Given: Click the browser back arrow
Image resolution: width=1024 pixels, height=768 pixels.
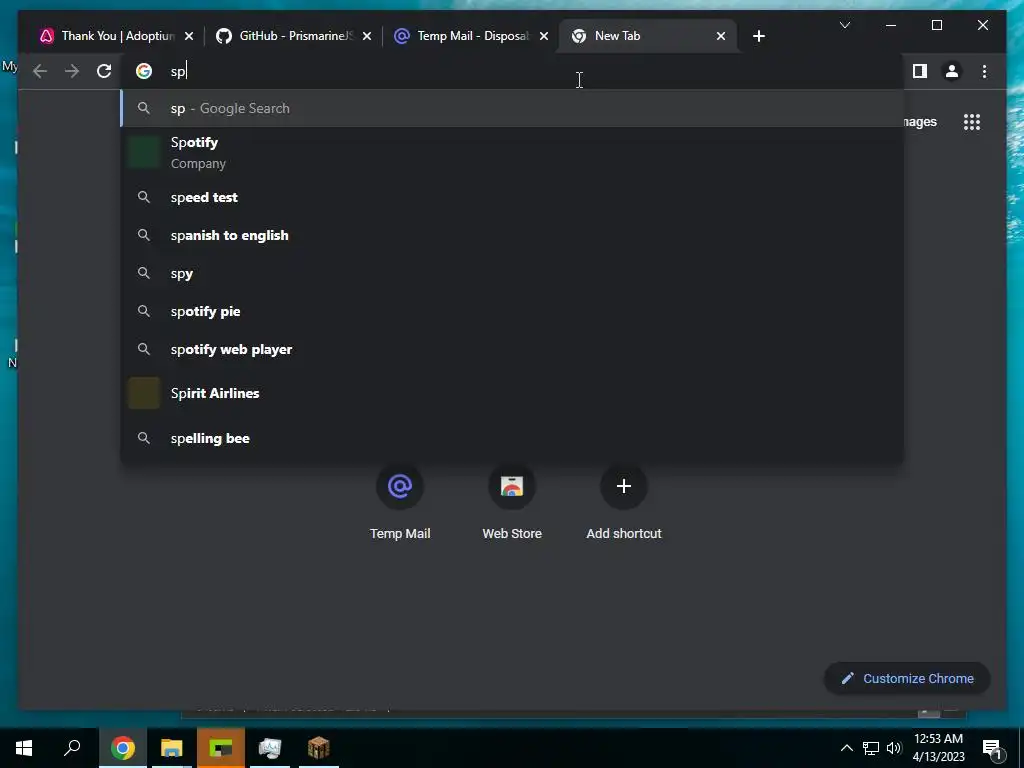Looking at the screenshot, I should 40,71.
